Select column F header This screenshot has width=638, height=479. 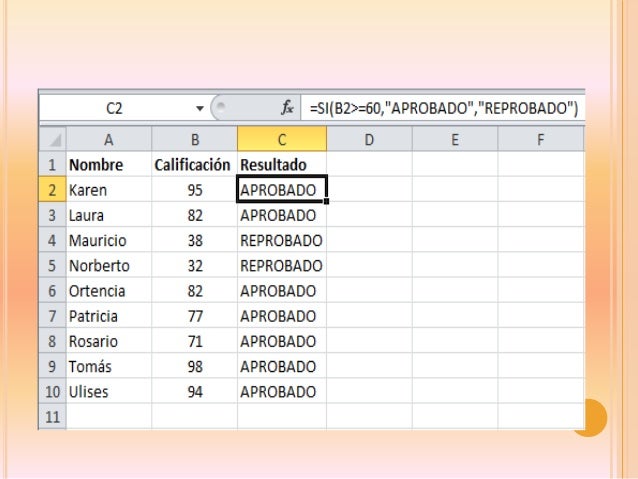pyautogui.click(x=540, y=139)
